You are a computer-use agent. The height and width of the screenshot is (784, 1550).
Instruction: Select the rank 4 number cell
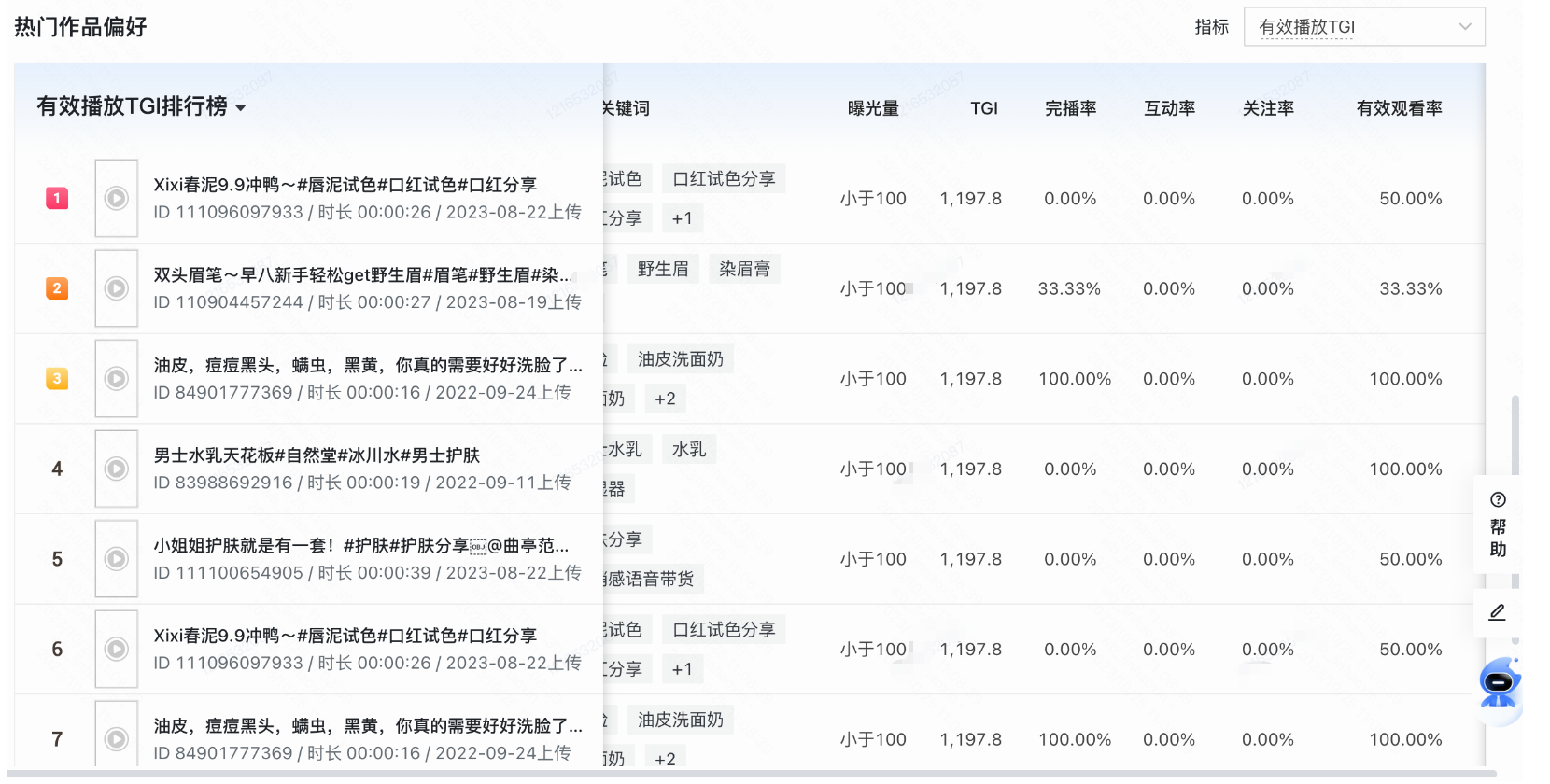pyautogui.click(x=57, y=469)
